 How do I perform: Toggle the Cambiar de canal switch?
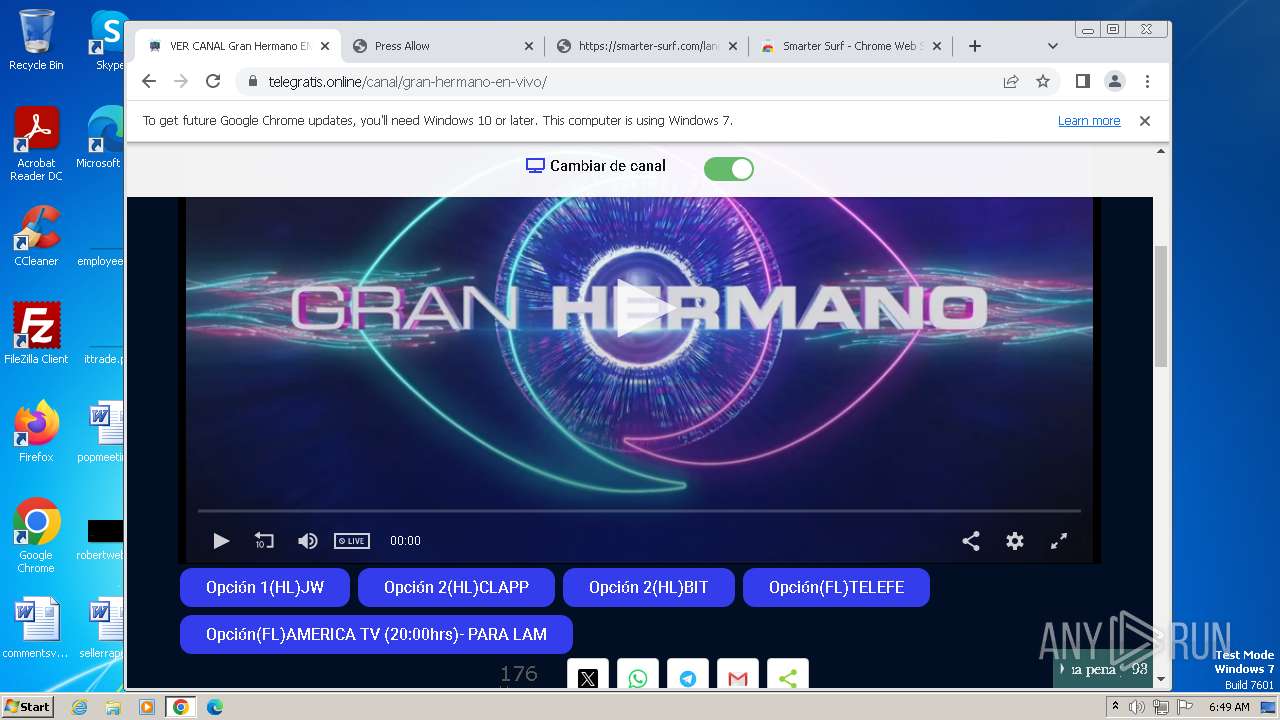(x=729, y=169)
